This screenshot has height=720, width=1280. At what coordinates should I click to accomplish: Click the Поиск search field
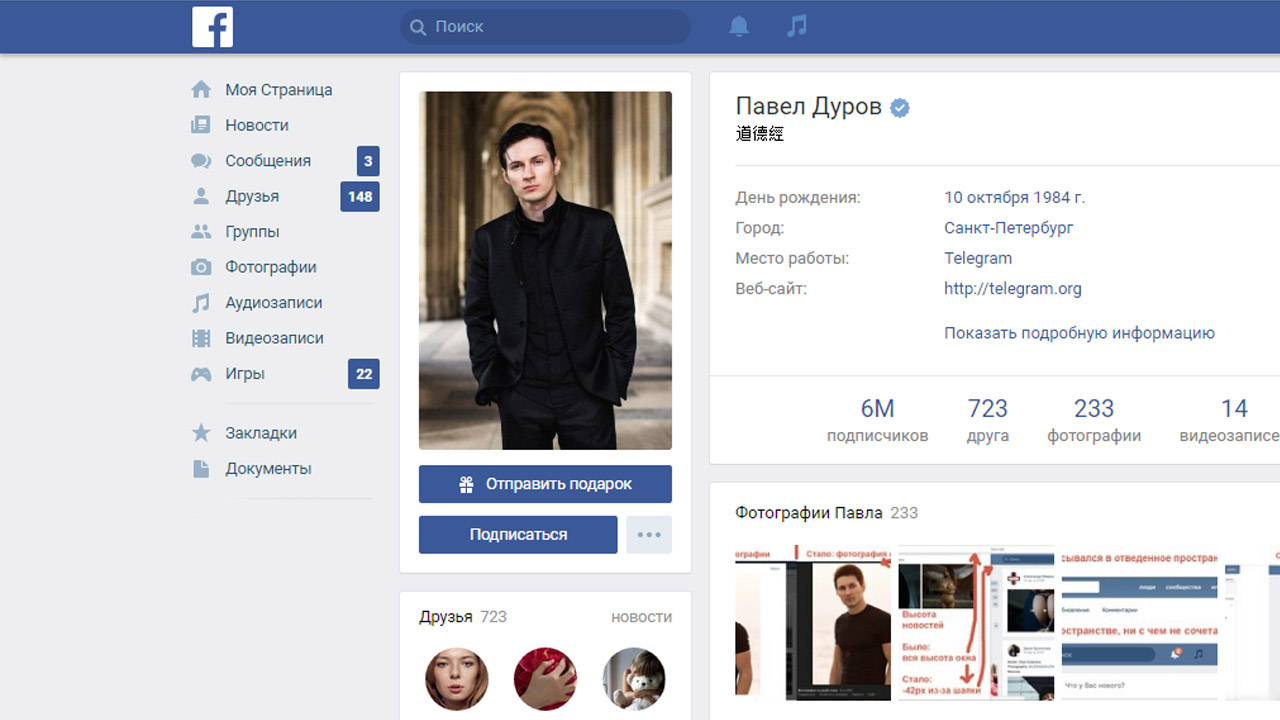[545, 27]
